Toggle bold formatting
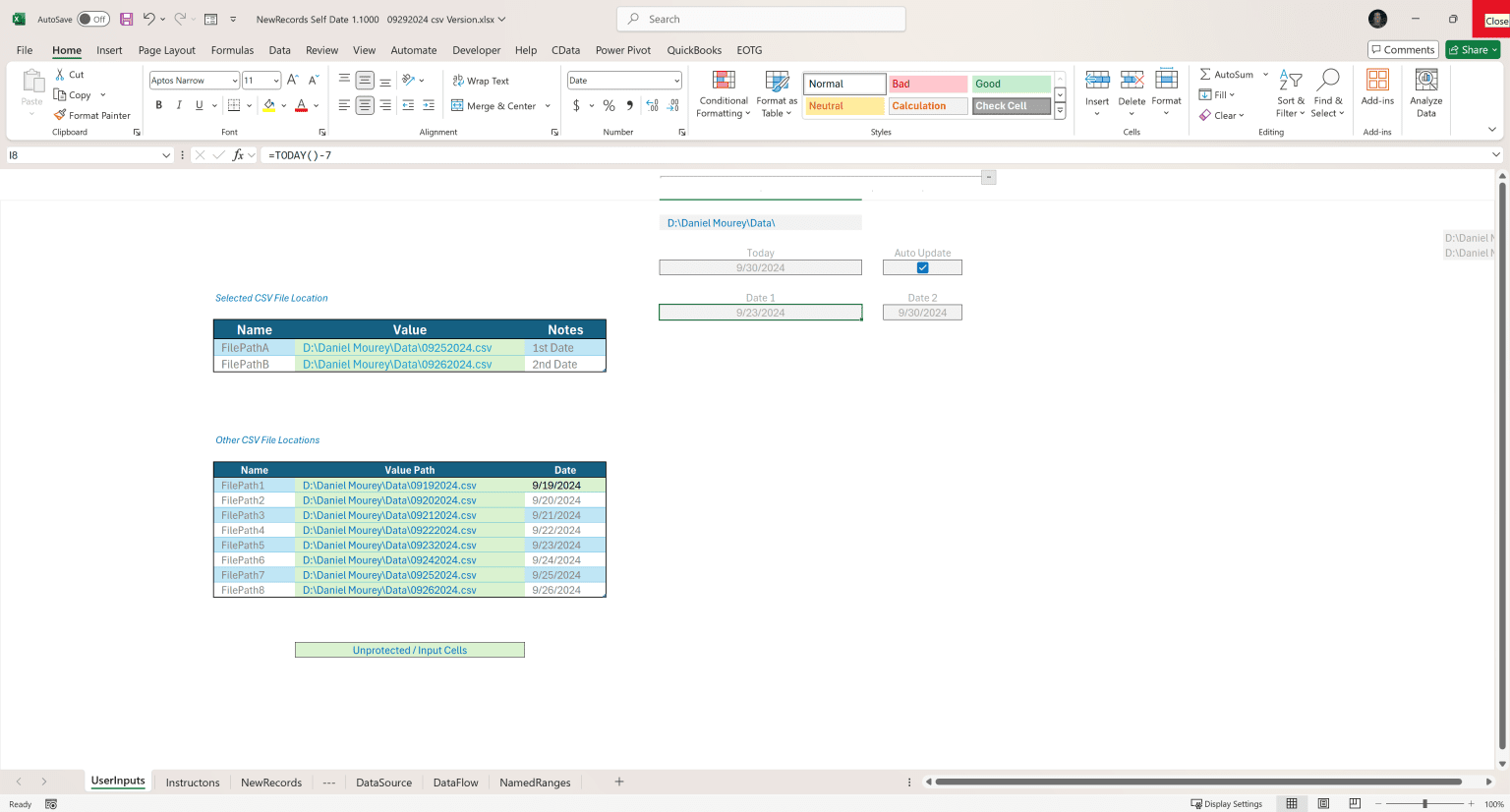 (x=158, y=105)
